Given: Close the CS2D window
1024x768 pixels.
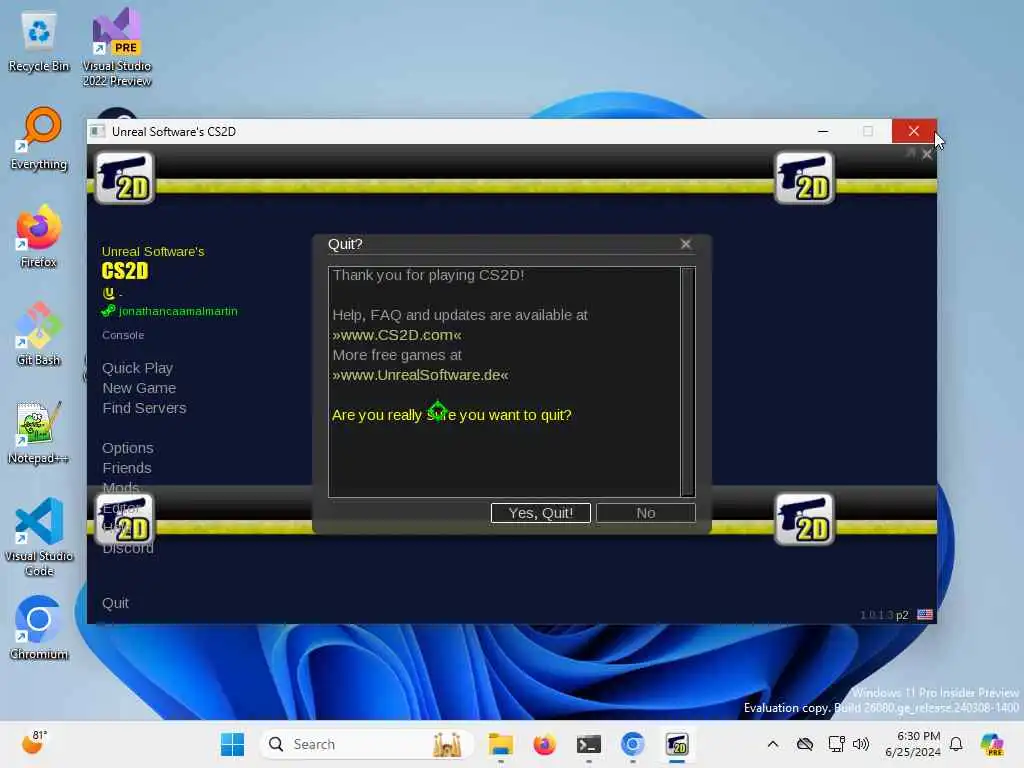Looking at the screenshot, I should coord(914,131).
